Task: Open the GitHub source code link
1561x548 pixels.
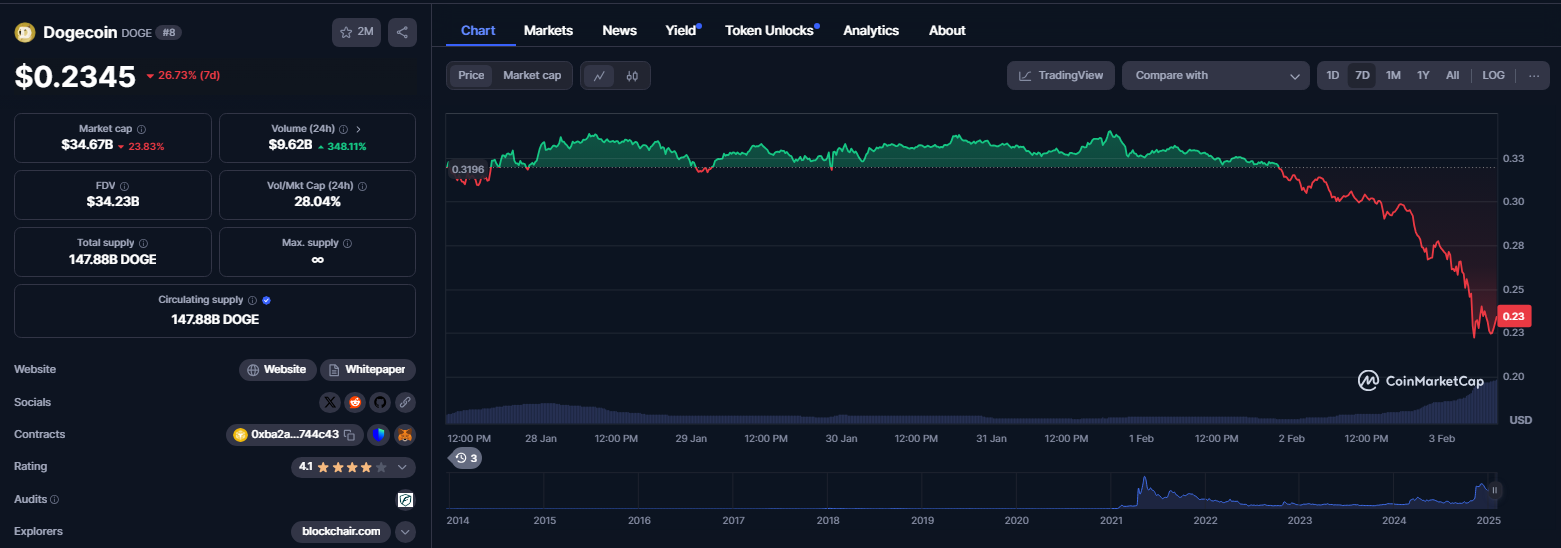Action: coord(380,402)
